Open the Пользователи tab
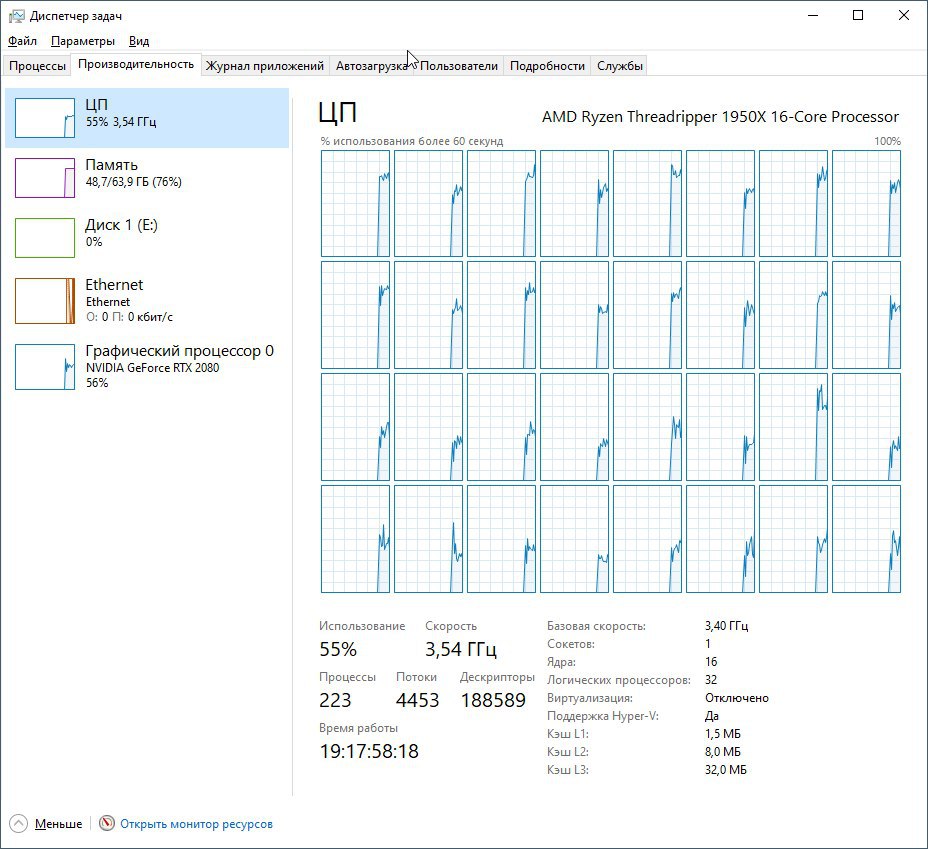Viewport: 928px width, 849px height. (459, 66)
